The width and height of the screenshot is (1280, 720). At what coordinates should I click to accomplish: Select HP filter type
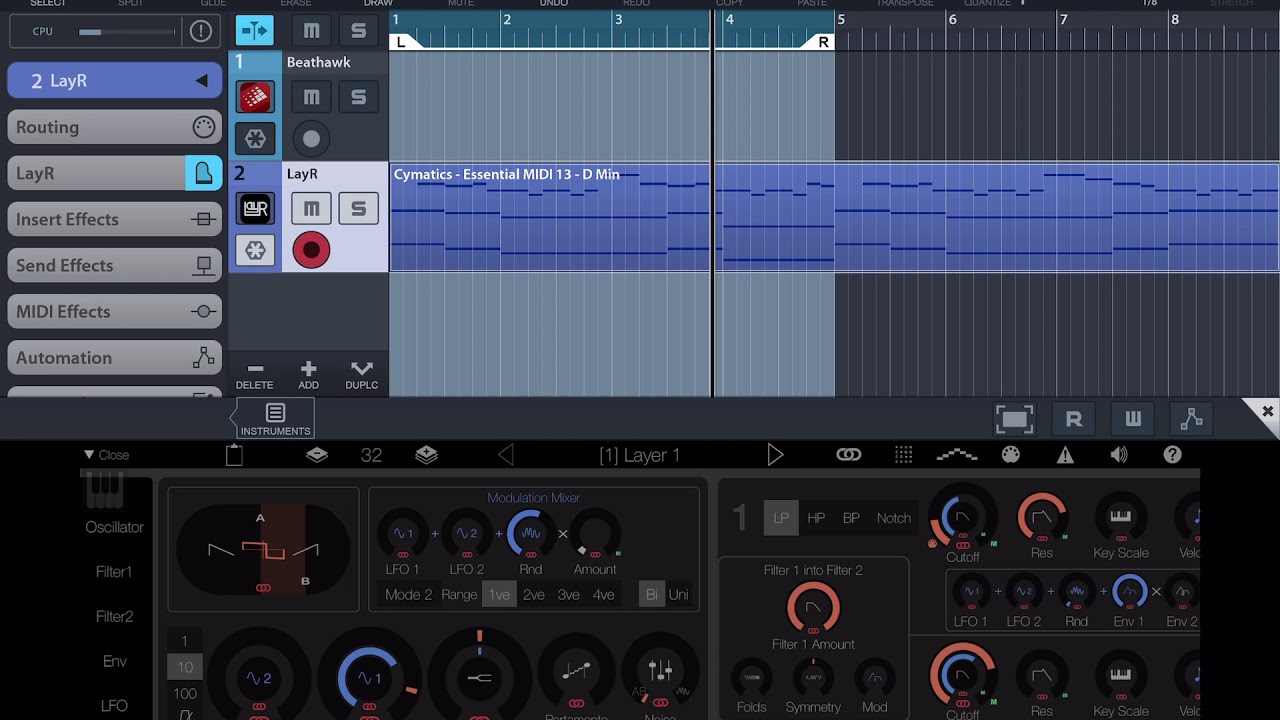816,518
